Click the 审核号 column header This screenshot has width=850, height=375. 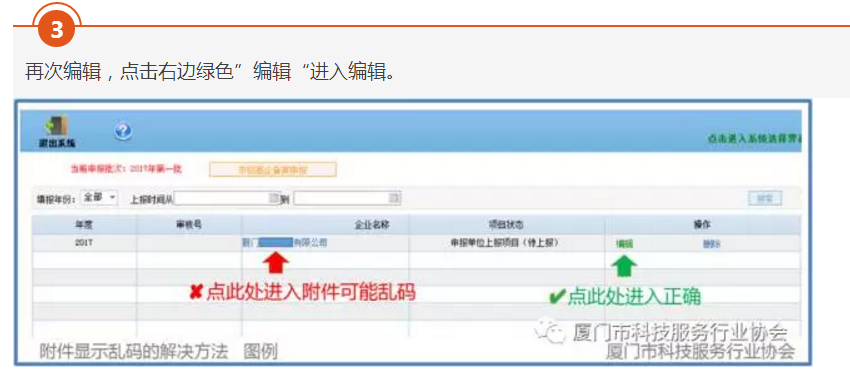click(x=189, y=224)
